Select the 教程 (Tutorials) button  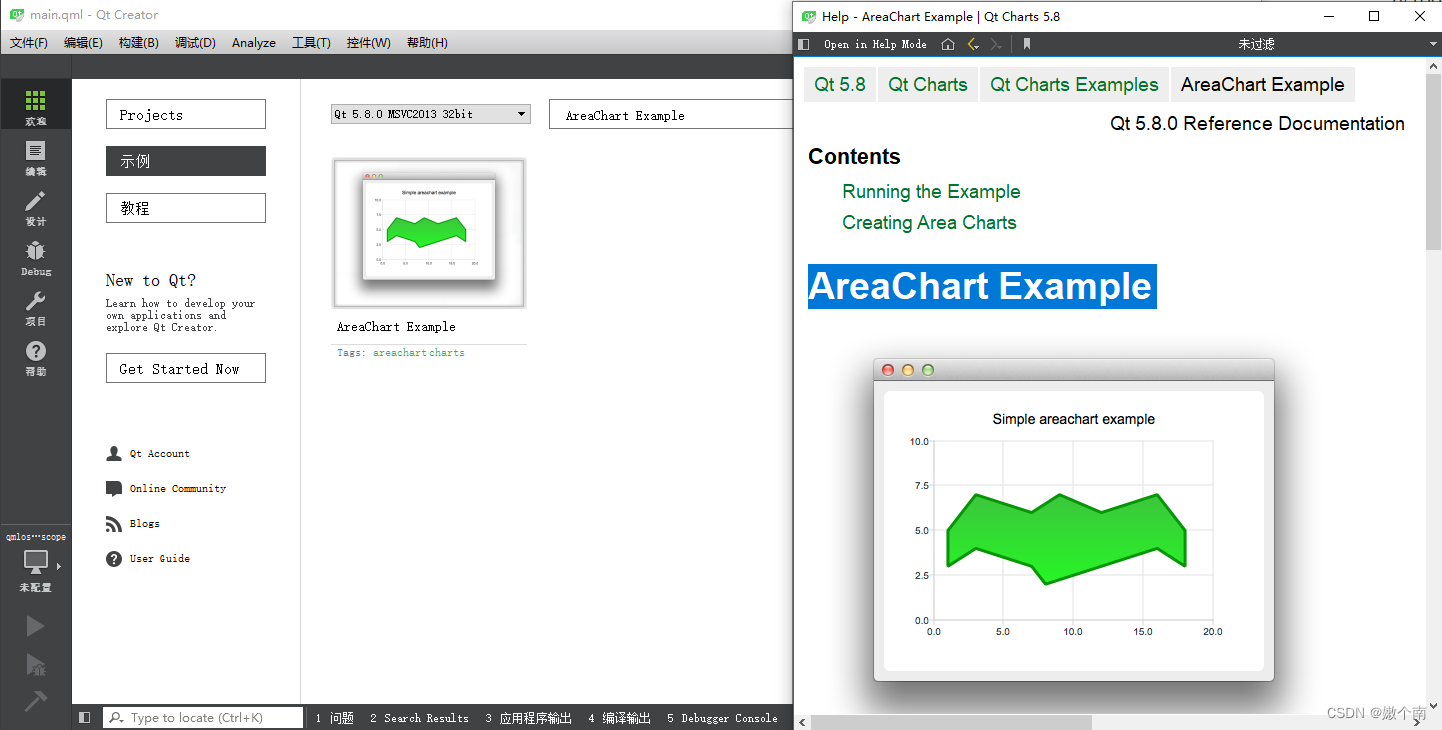186,208
